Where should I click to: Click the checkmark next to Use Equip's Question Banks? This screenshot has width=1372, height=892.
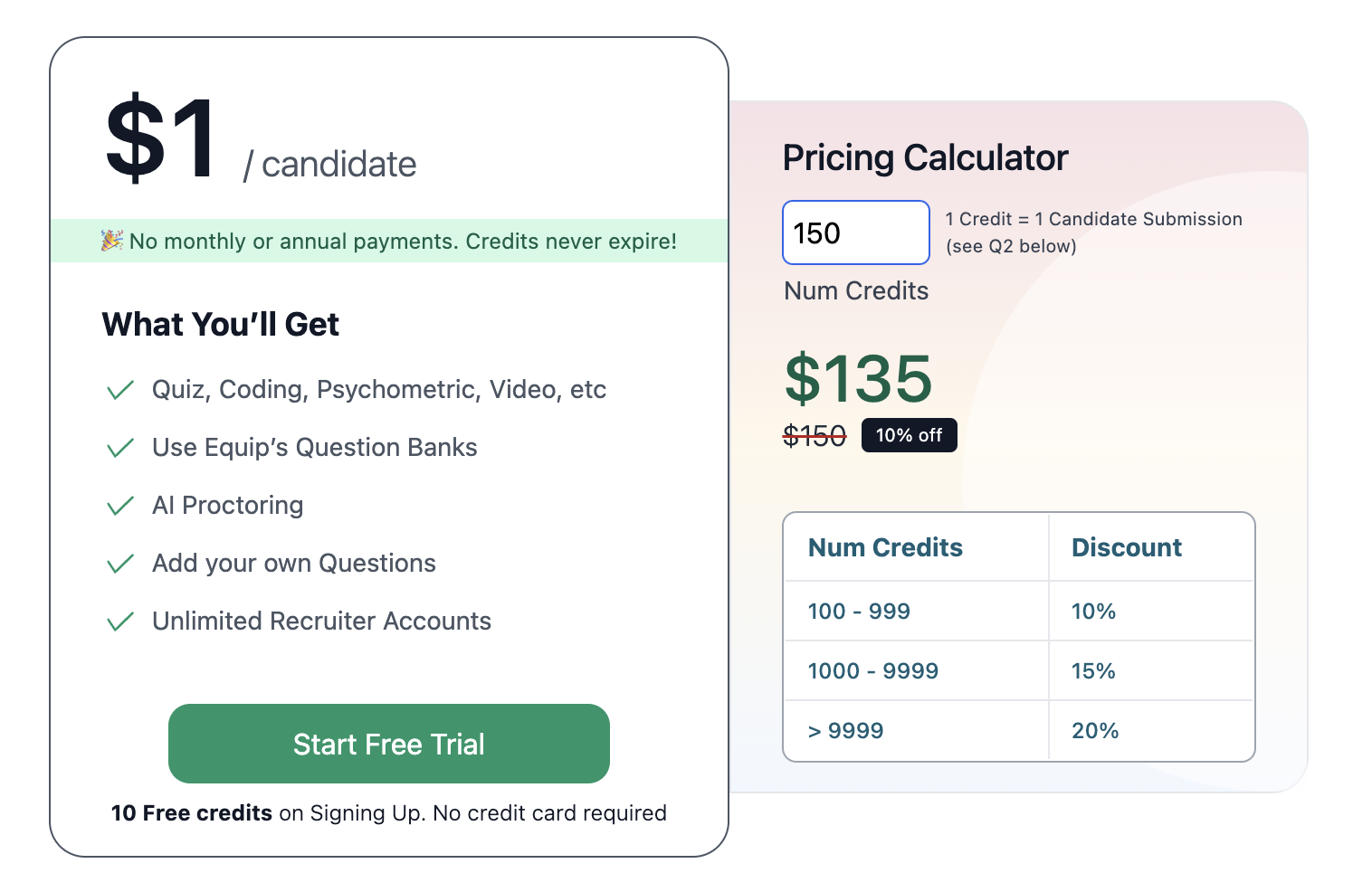pos(119,447)
